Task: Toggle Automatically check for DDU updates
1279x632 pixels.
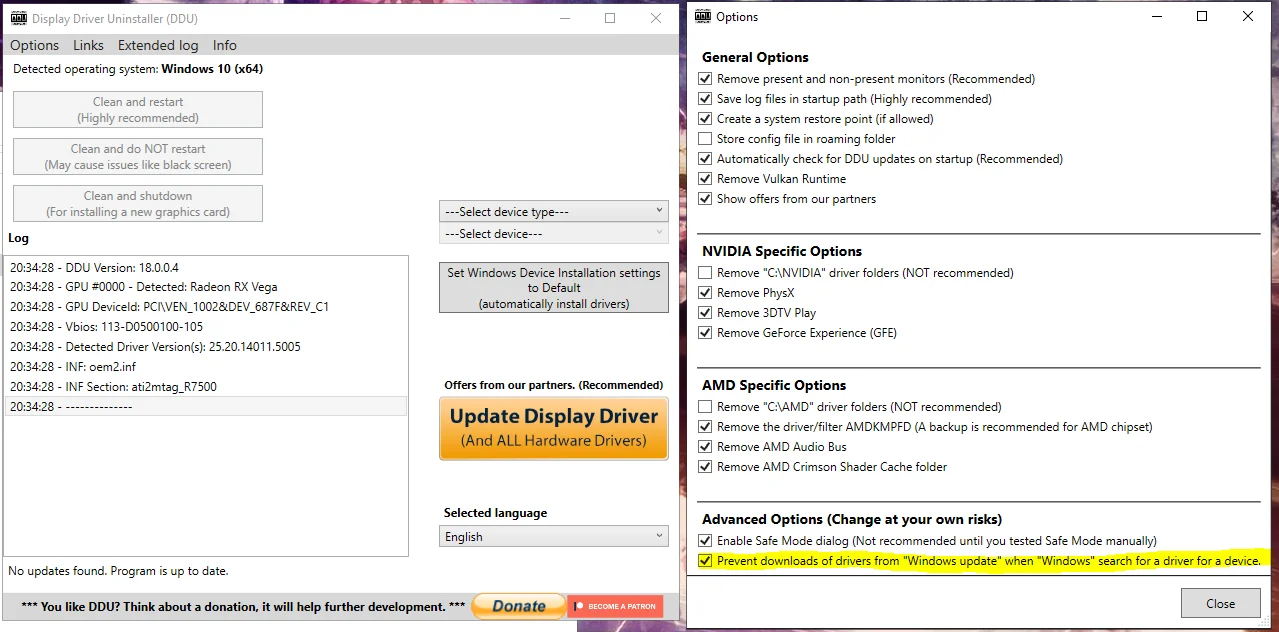Action: click(x=706, y=159)
